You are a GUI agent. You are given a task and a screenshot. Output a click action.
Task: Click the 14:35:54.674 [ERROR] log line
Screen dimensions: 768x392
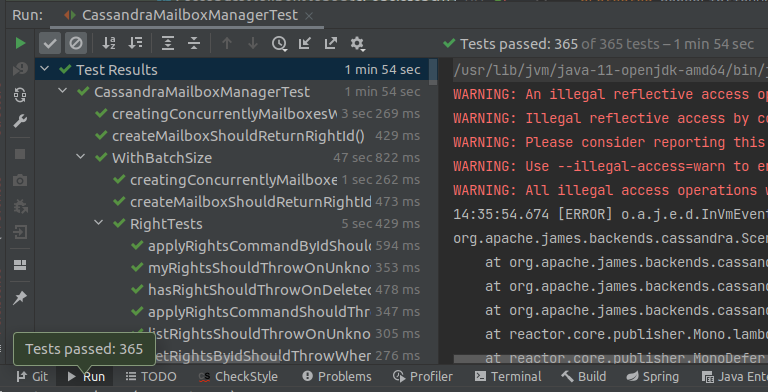(x=610, y=214)
